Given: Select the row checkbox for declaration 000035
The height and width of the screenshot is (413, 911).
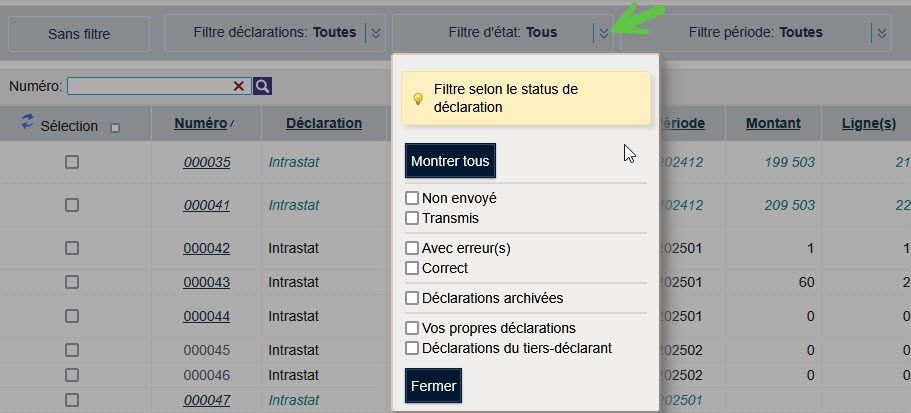Looking at the screenshot, I should (x=71, y=163).
